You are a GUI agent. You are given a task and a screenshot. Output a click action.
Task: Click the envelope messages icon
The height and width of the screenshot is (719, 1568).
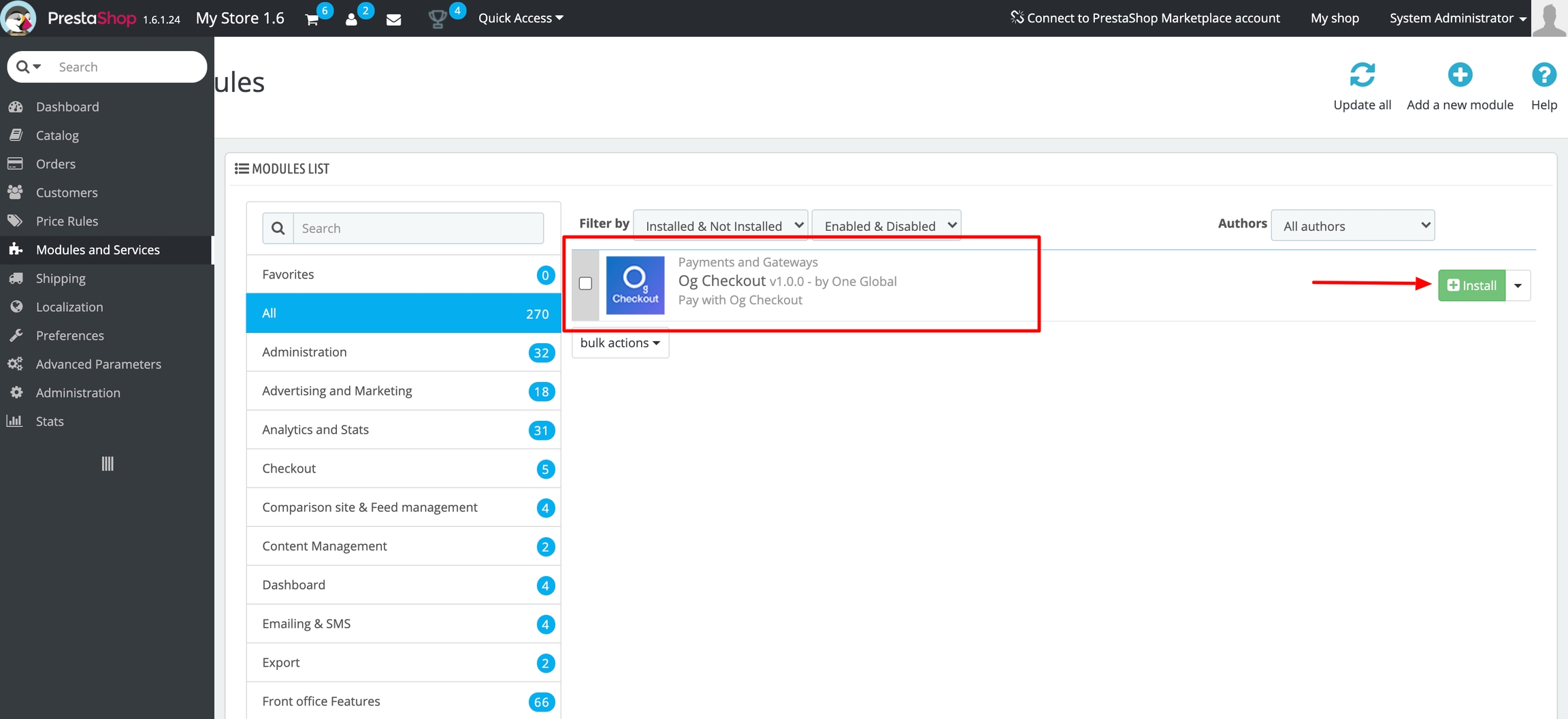point(393,19)
